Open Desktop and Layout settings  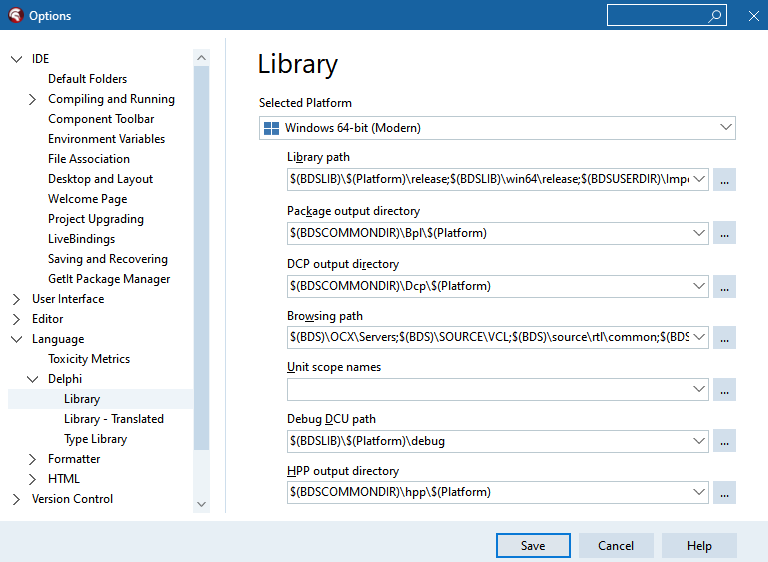pos(100,179)
